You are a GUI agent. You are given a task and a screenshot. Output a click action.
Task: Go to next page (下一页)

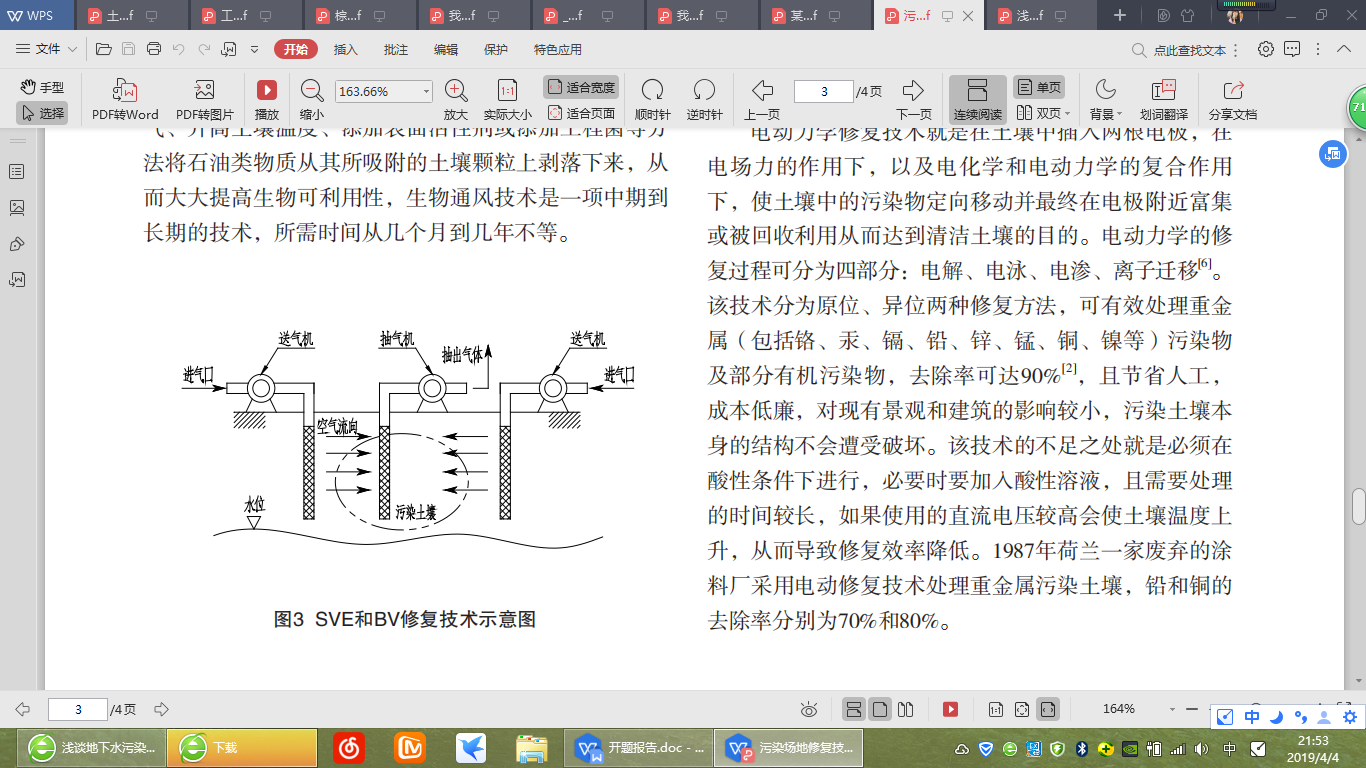(x=913, y=99)
